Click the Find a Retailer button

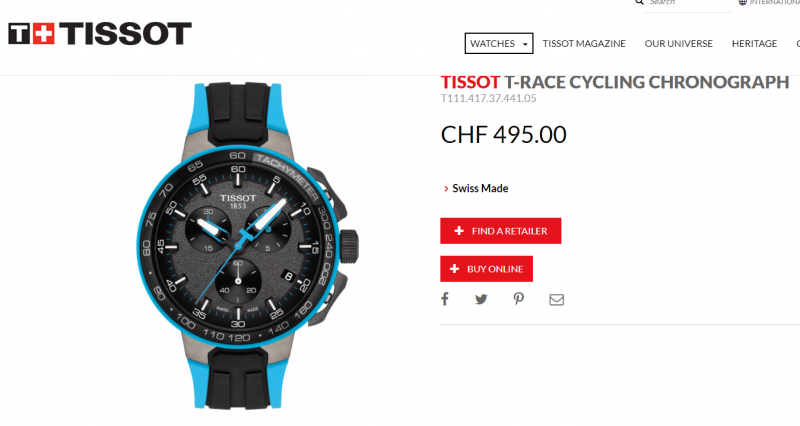(501, 231)
